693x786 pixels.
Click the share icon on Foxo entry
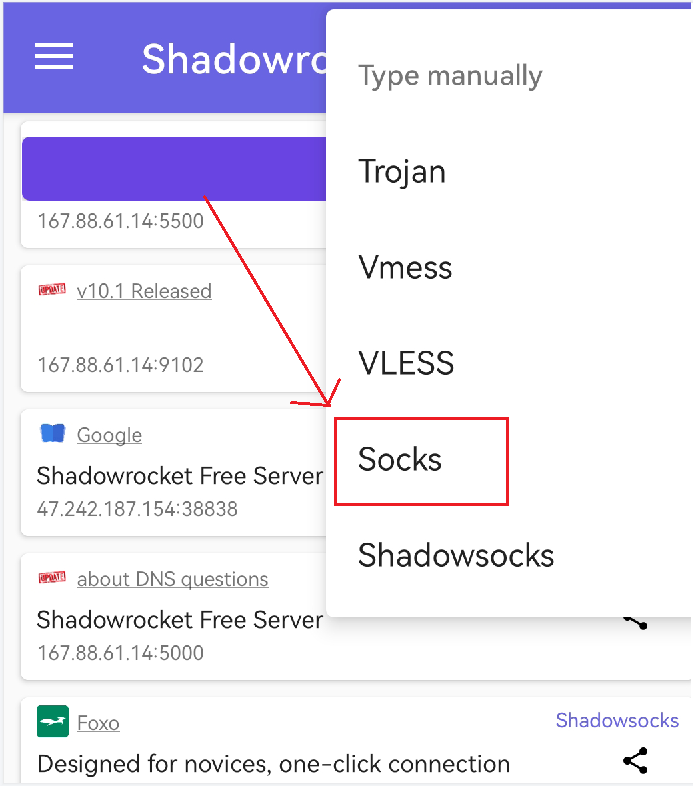pyautogui.click(x=635, y=760)
